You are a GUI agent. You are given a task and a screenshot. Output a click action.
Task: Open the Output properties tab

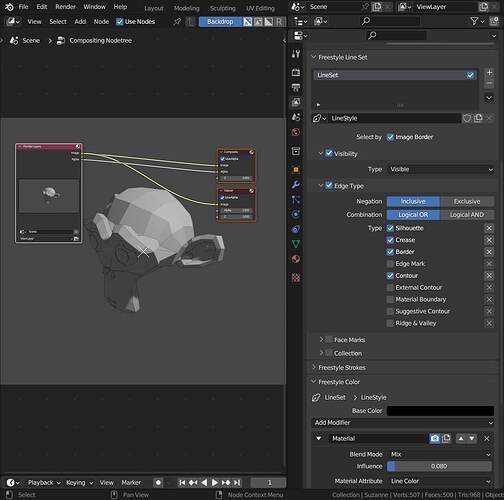(296, 88)
